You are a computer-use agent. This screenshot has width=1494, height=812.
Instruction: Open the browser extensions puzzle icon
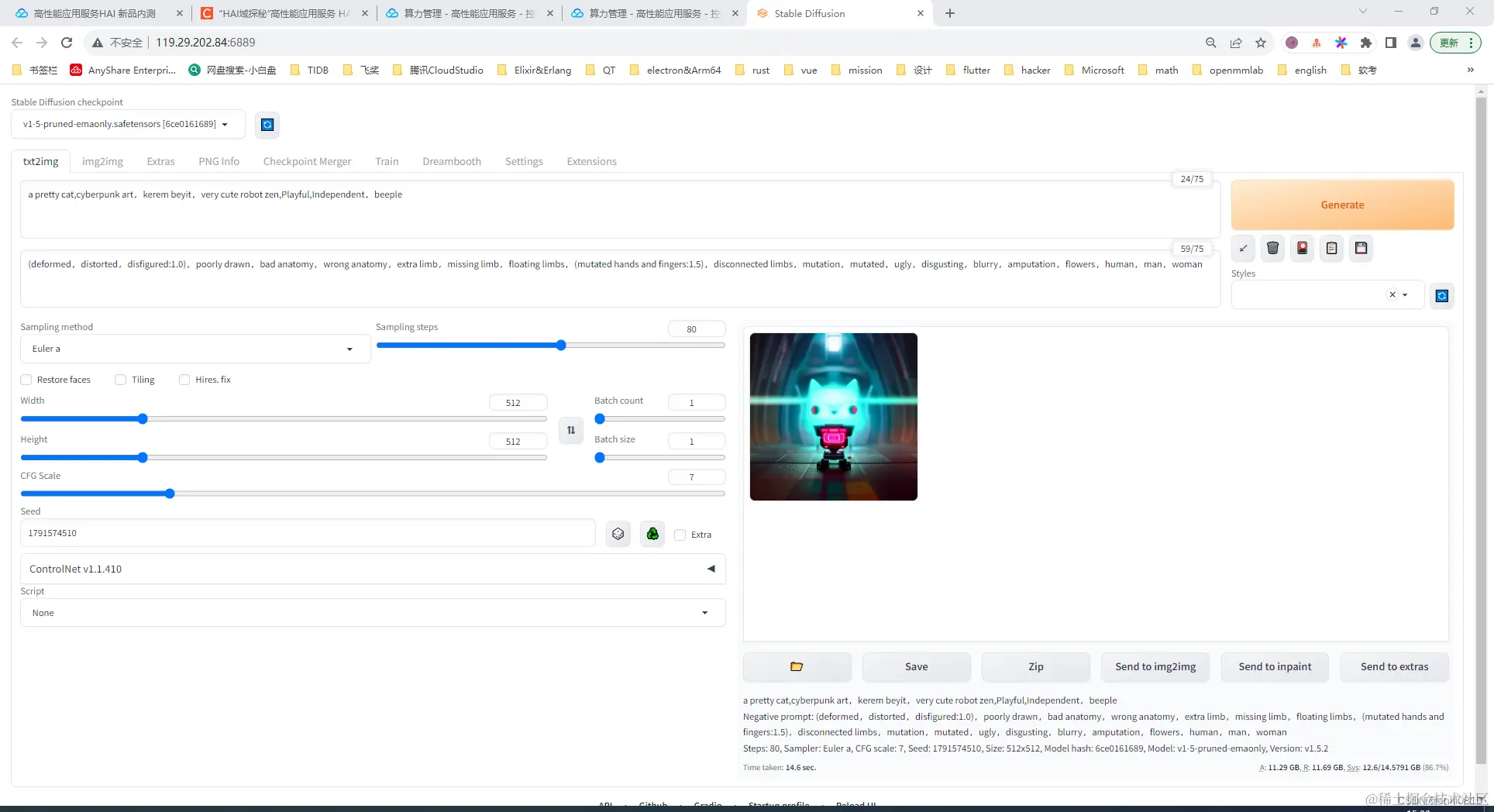1366,43
